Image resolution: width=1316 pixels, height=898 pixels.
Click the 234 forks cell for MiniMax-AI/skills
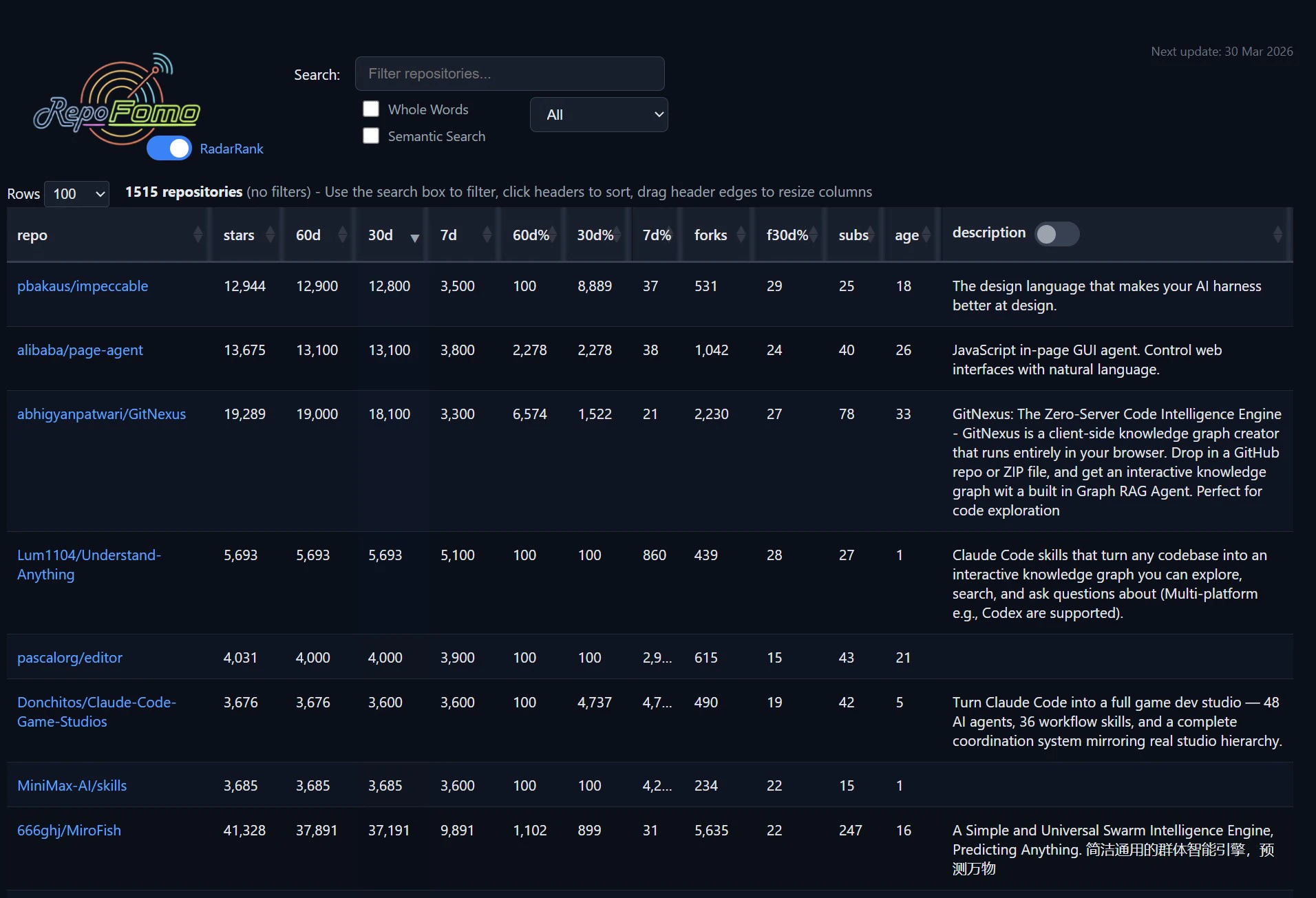point(705,786)
